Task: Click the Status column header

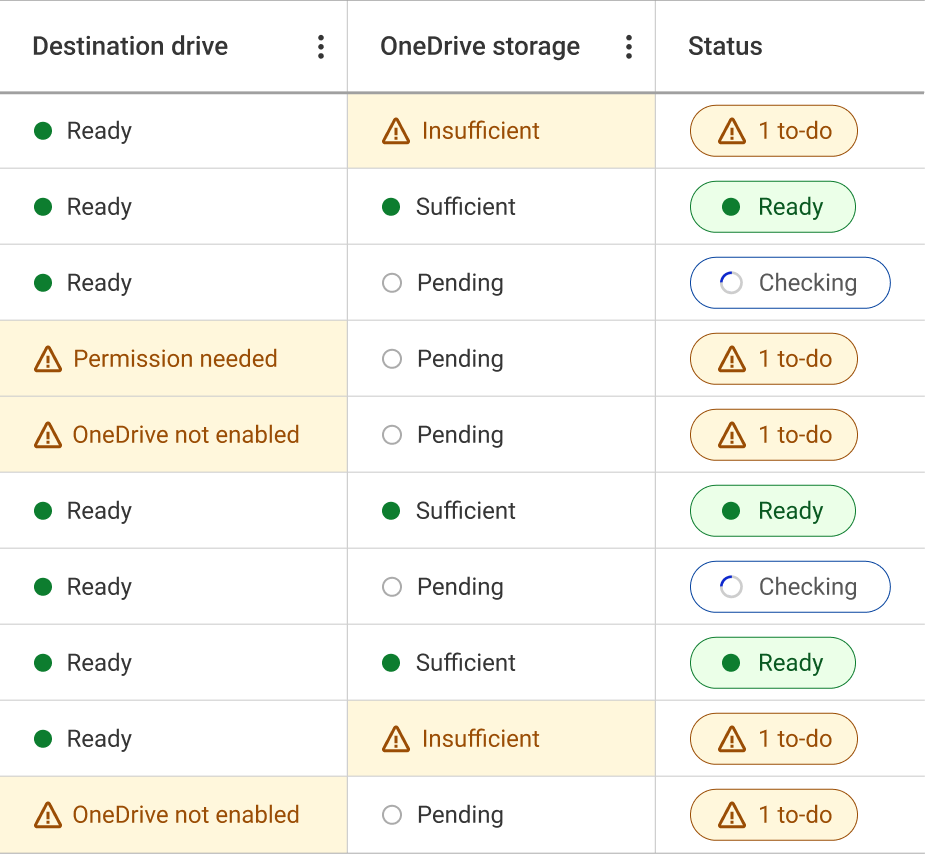Action: click(x=725, y=46)
